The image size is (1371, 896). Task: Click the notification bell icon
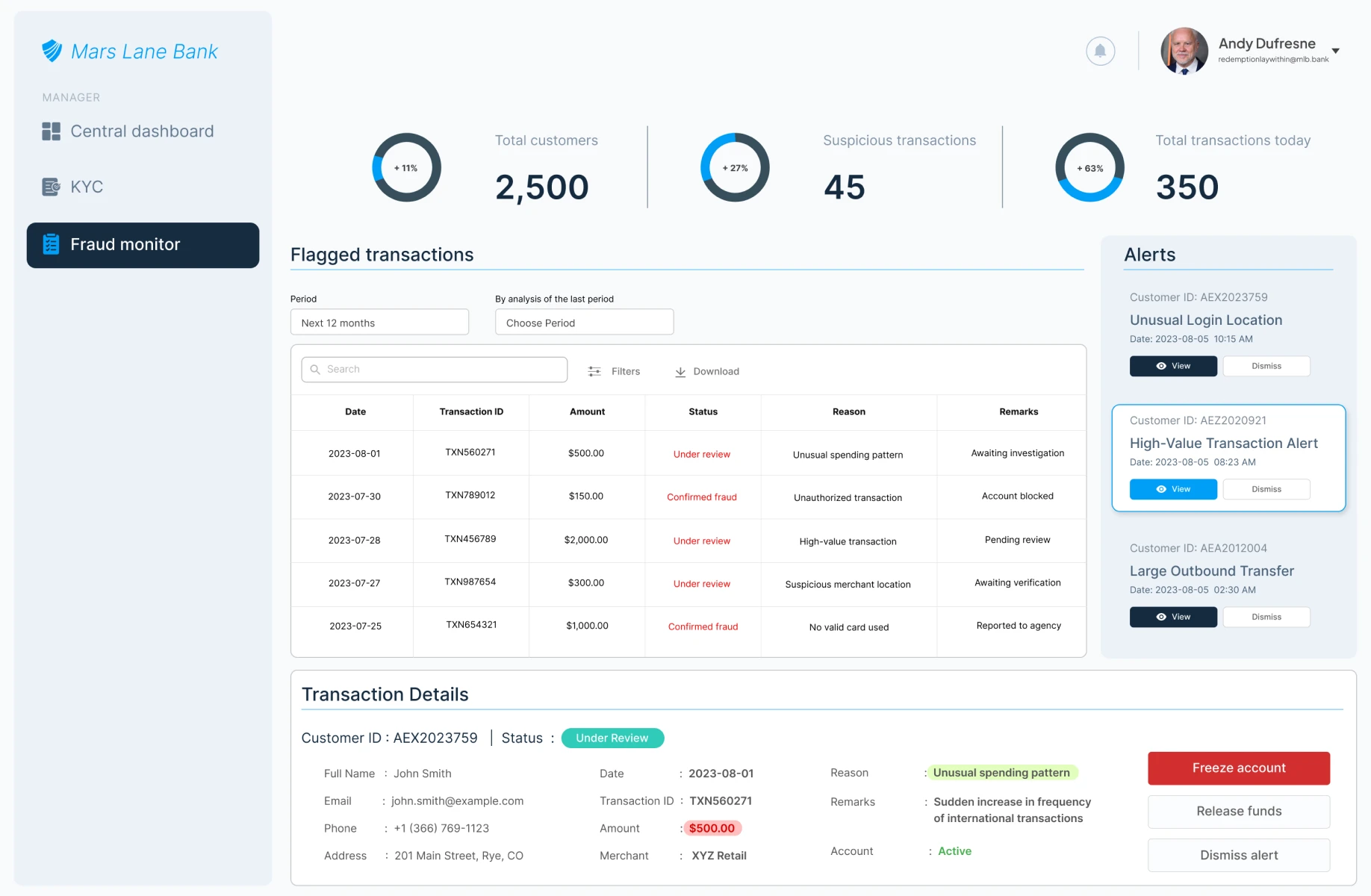1100,51
